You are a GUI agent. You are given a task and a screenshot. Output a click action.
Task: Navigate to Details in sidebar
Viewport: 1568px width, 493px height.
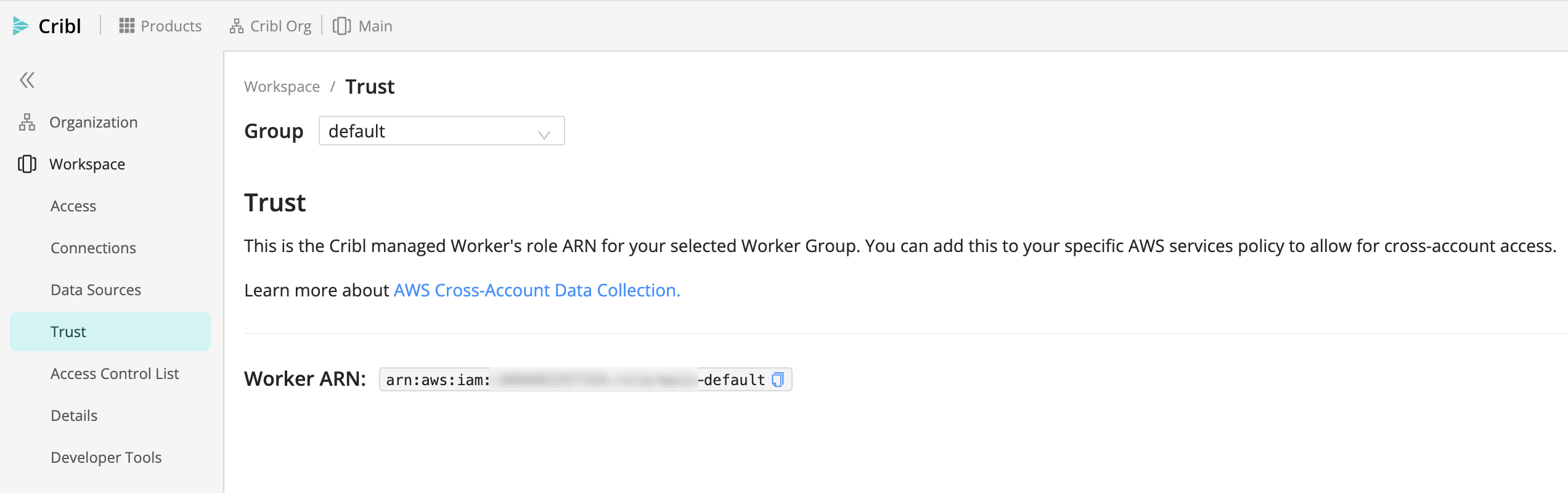74,415
